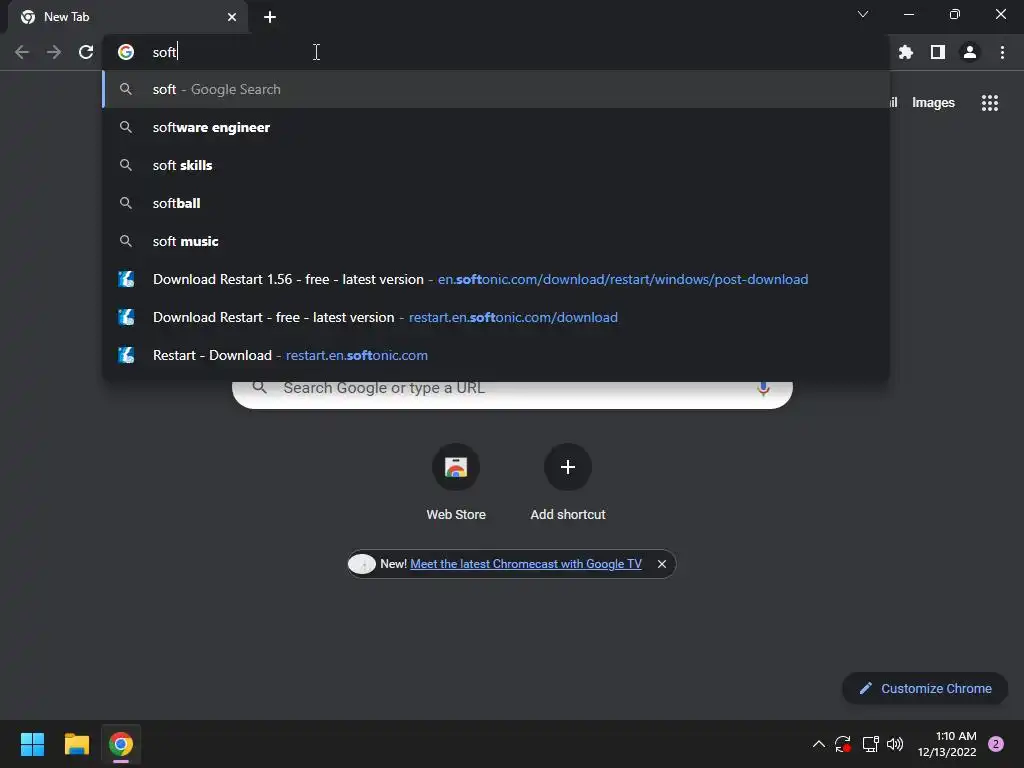The width and height of the screenshot is (1024, 768).
Task: Show hidden tray icons chevron
Action: click(818, 744)
